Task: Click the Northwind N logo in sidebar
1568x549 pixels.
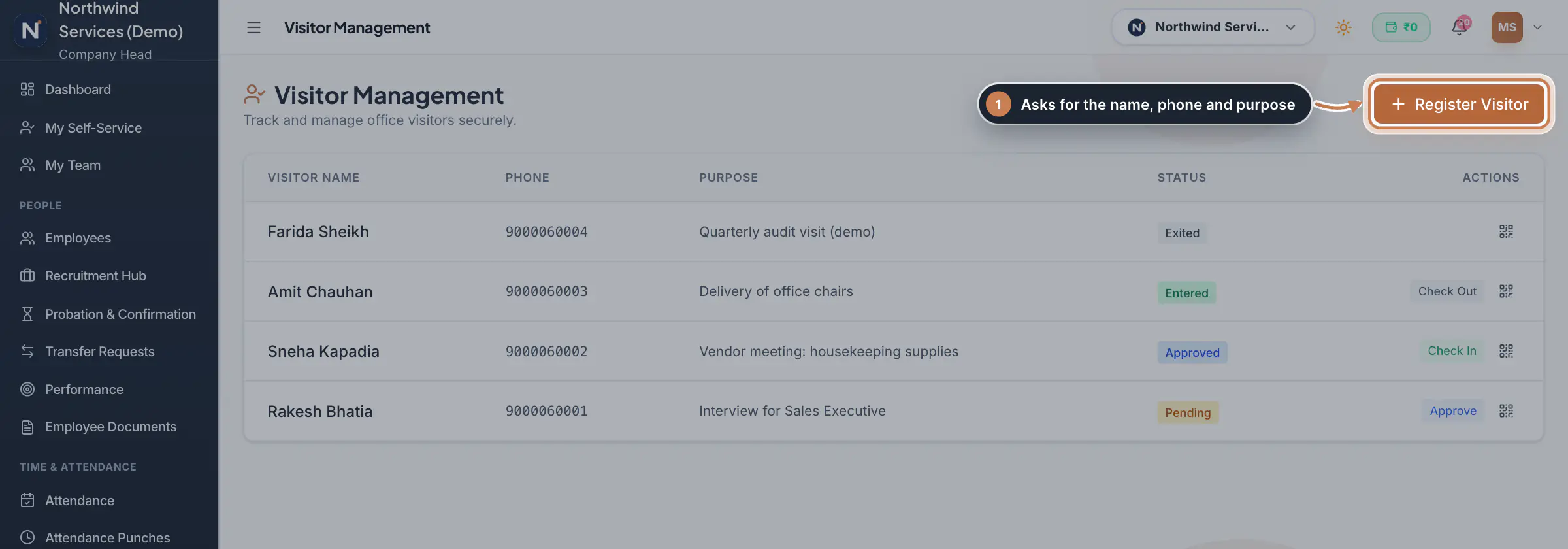Action: [x=30, y=30]
